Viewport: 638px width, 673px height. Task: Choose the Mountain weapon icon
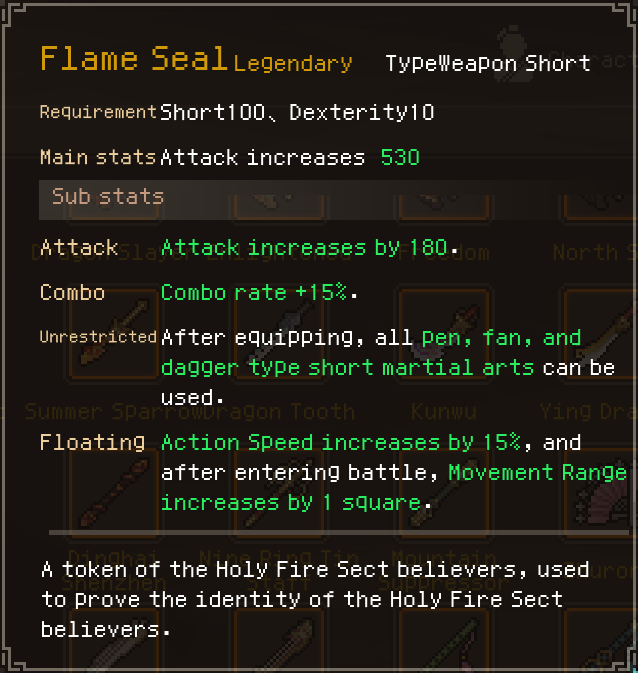(432, 497)
